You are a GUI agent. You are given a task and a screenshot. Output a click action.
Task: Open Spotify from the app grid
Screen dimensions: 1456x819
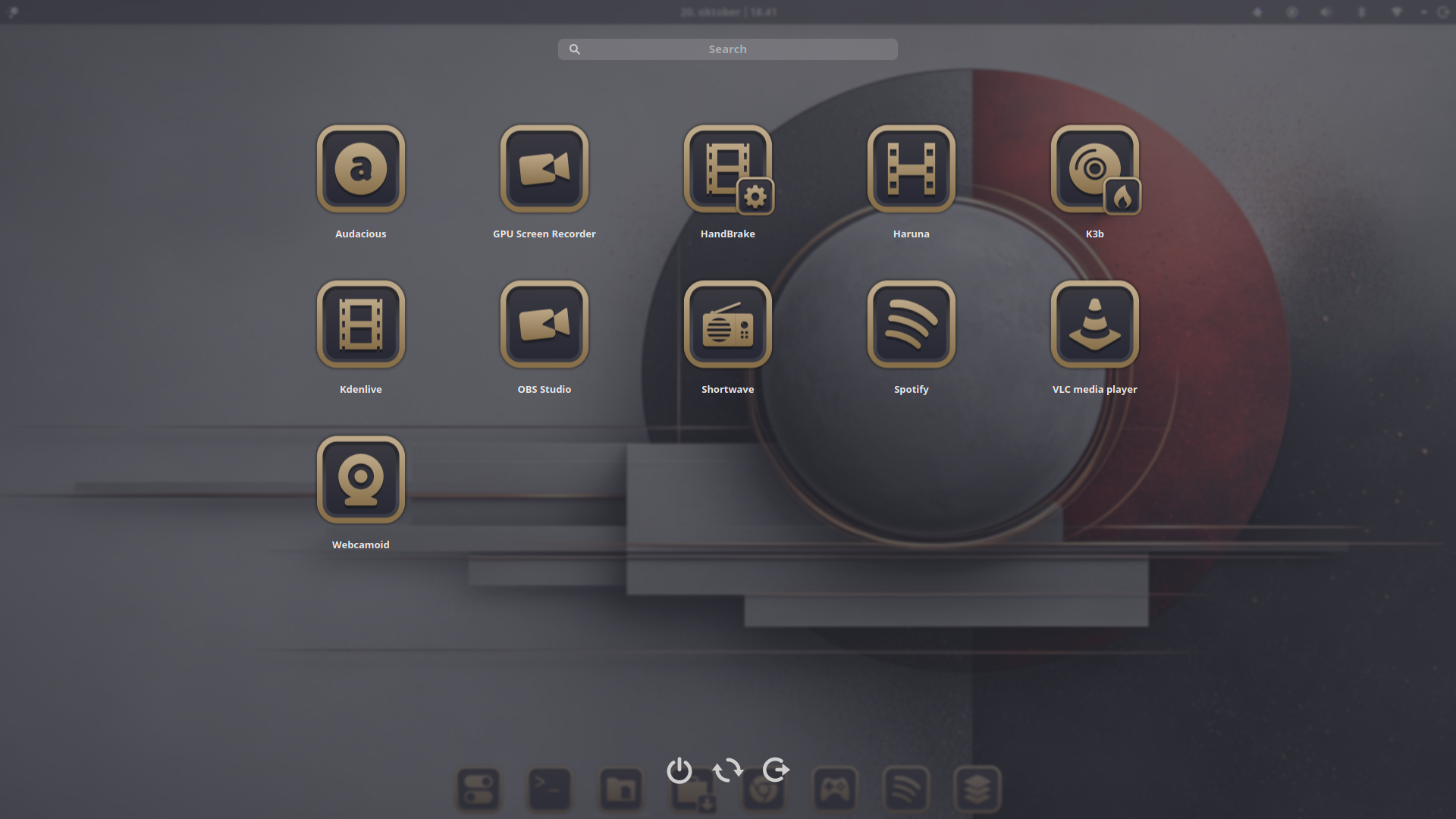coord(912,324)
